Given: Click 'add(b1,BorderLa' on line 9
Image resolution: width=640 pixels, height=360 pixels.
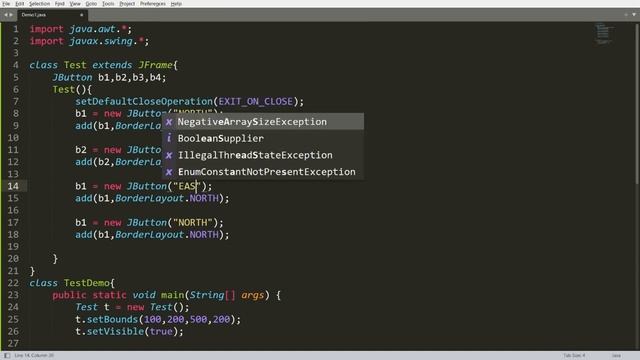Looking at the screenshot, I should tap(118, 126).
